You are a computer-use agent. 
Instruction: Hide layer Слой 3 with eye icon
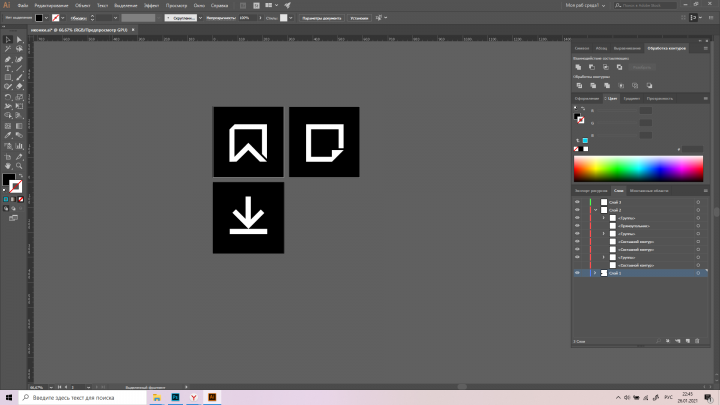click(x=577, y=202)
